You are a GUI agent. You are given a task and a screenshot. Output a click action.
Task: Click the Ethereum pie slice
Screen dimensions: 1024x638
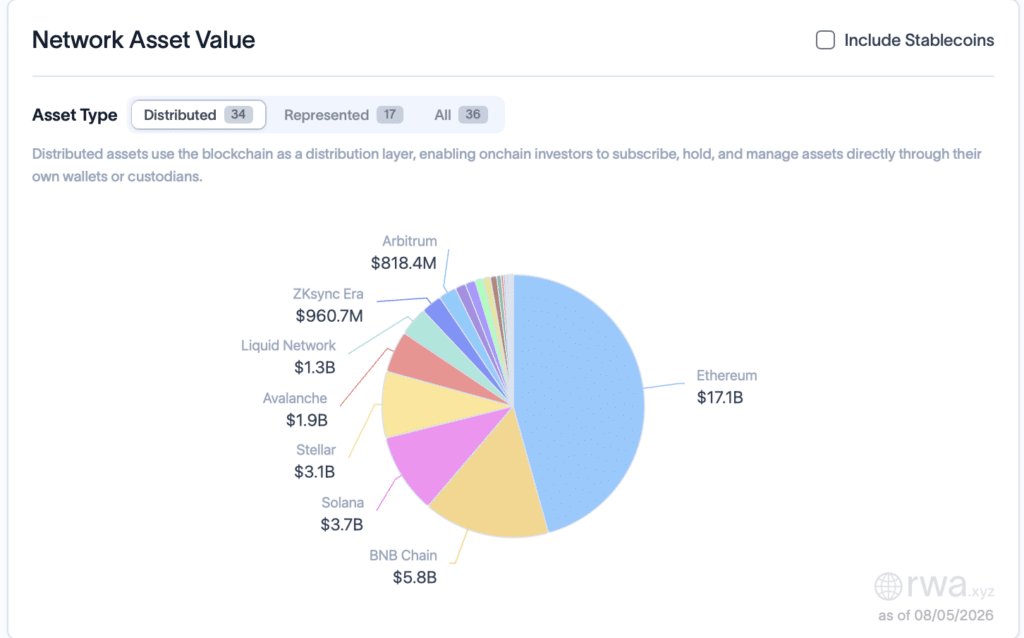[x=581, y=405]
